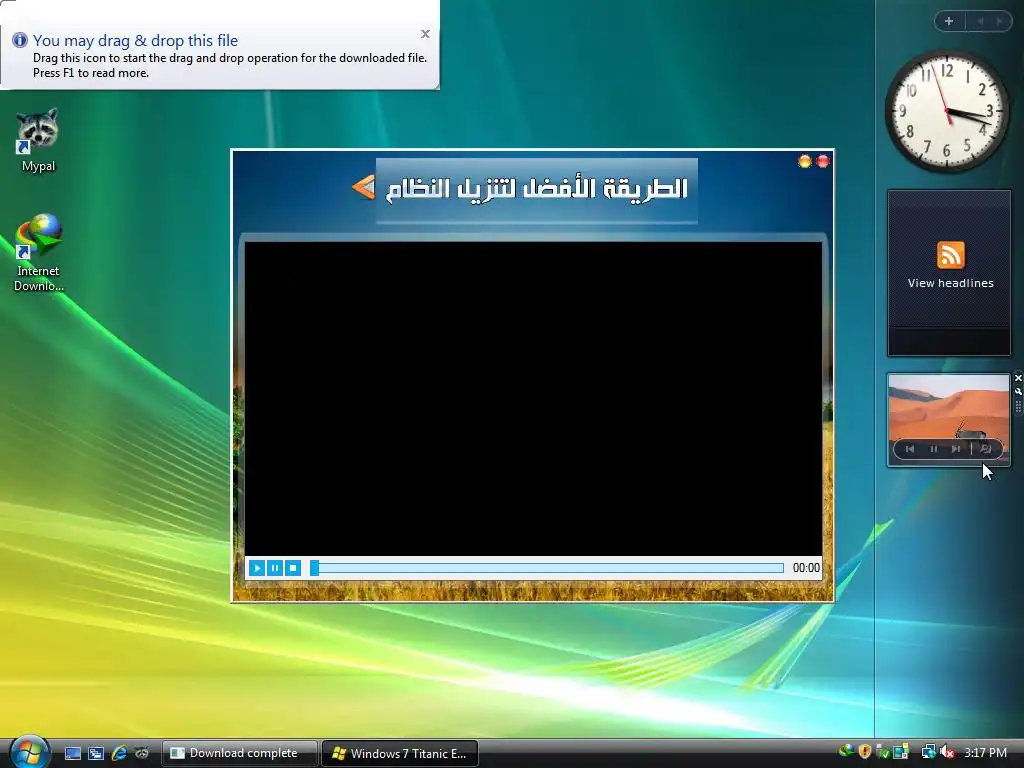Add a gadget with the plus button
This screenshot has width=1024, height=768.
[949, 21]
